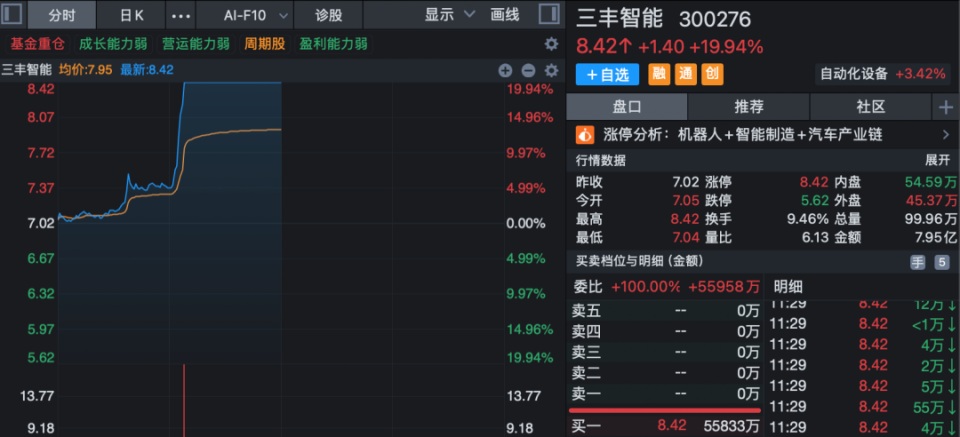
Task: Click 跌停 5.62 limit-down value
Action: tap(815, 200)
